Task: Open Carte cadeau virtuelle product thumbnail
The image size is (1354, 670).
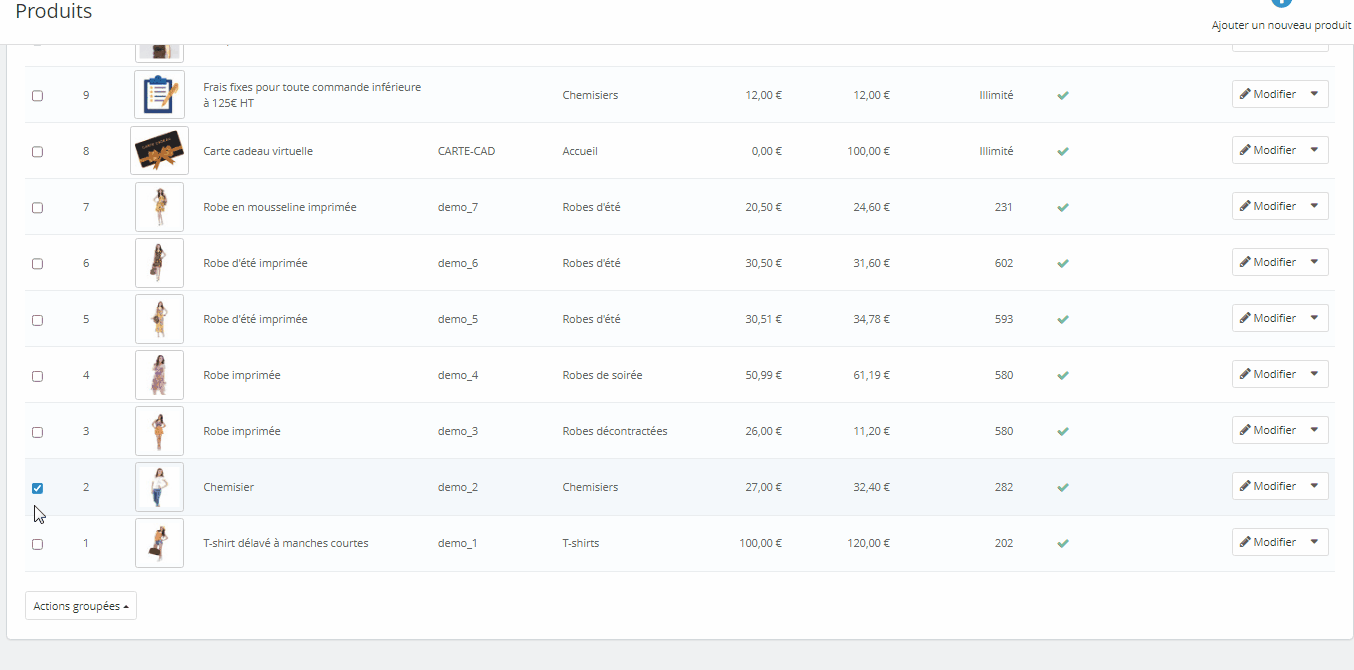Action: [x=159, y=151]
